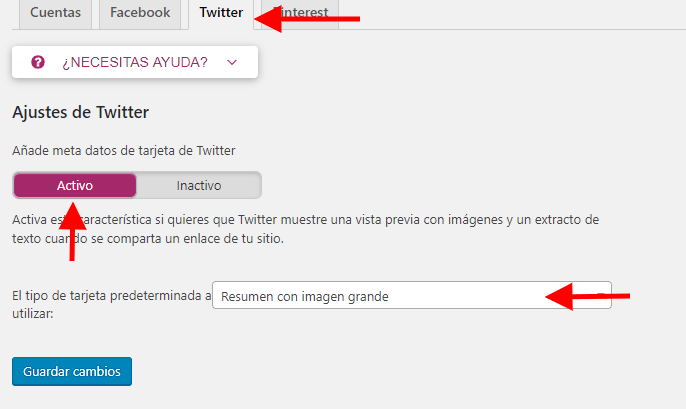Open the ¿NECESITAS AYUDA? help text
686x409 pixels.
[x=135, y=62]
